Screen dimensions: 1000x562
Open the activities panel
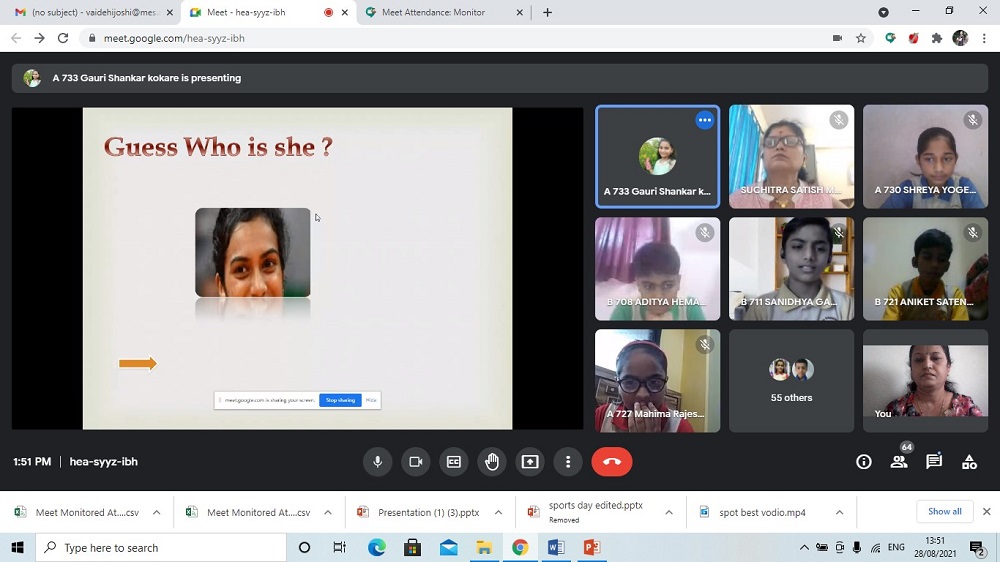point(969,462)
